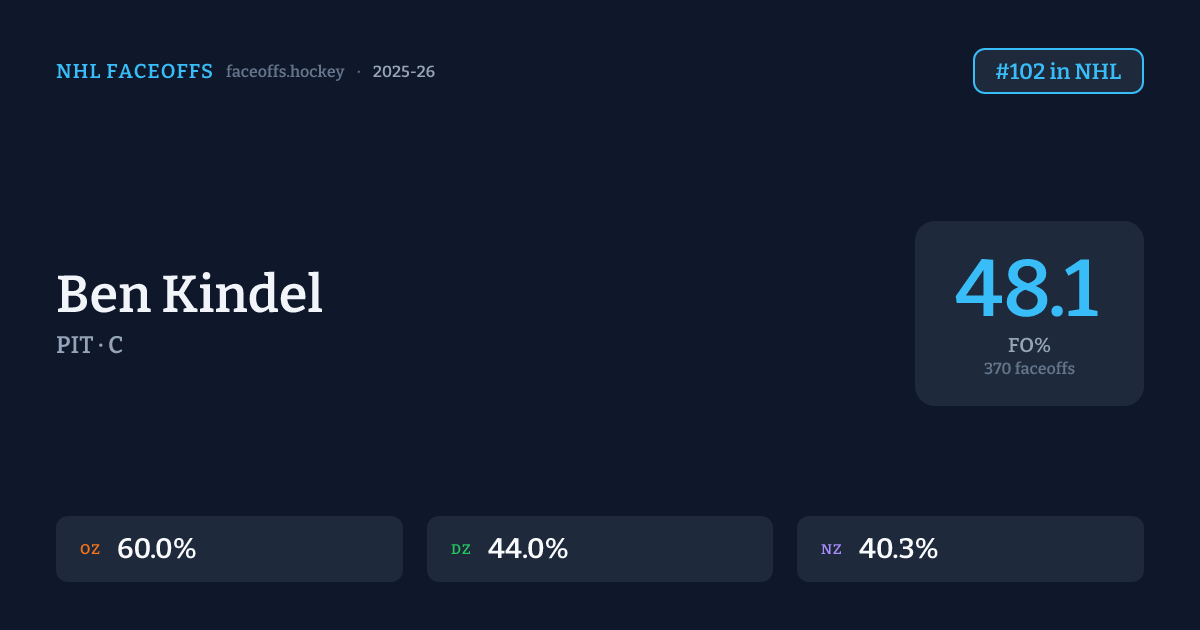The width and height of the screenshot is (1200, 630).
Task: Click the purple NZ zone label
Action: (831, 550)
